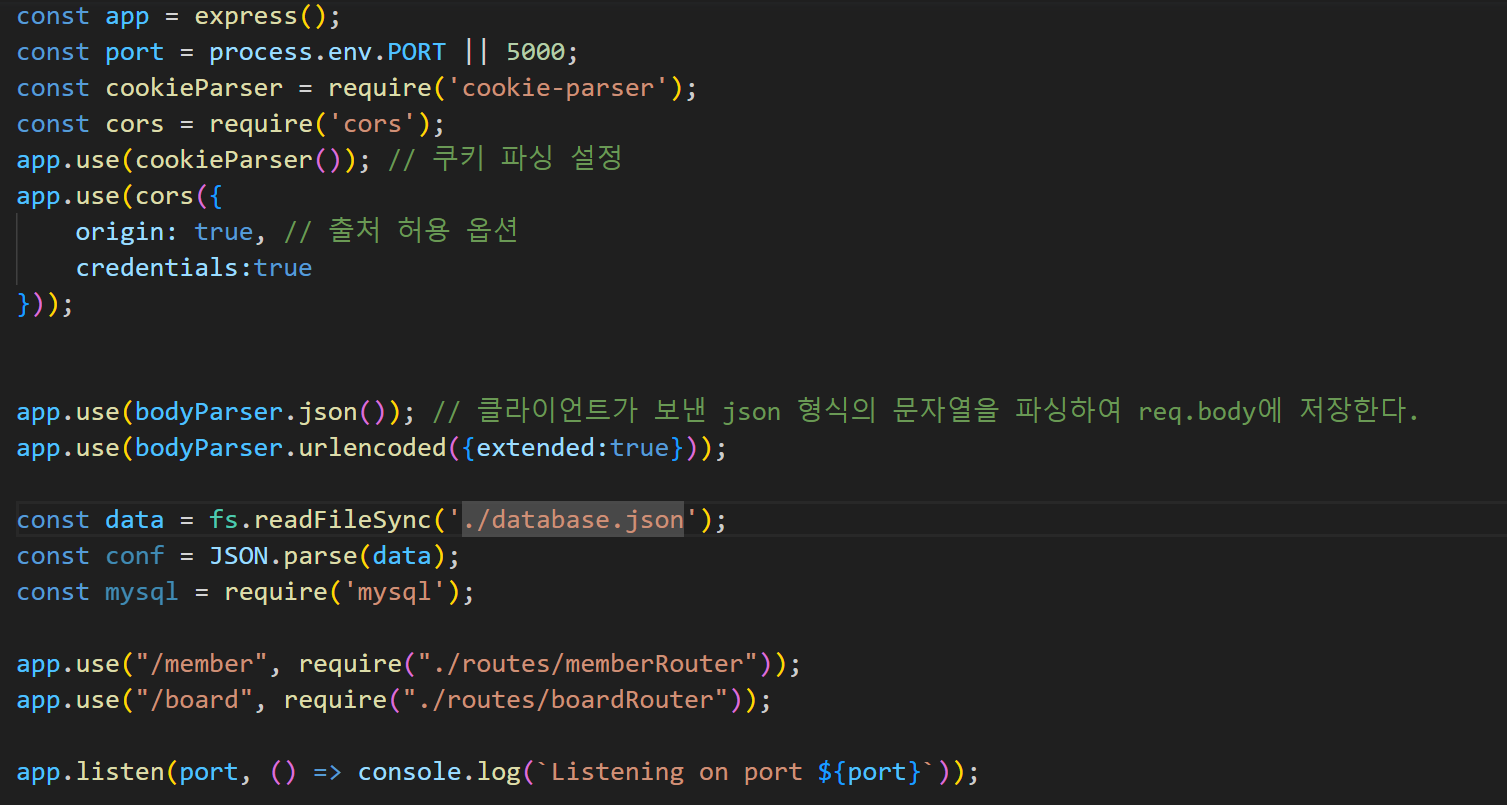Click 'data' in the const data declaration
The width and height of the screenshot is (1507, 805).
(x=135, y=520)
